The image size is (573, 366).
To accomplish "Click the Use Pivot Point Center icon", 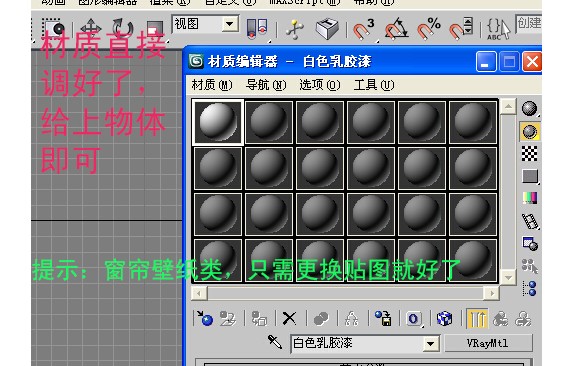I will pos(257,28).
